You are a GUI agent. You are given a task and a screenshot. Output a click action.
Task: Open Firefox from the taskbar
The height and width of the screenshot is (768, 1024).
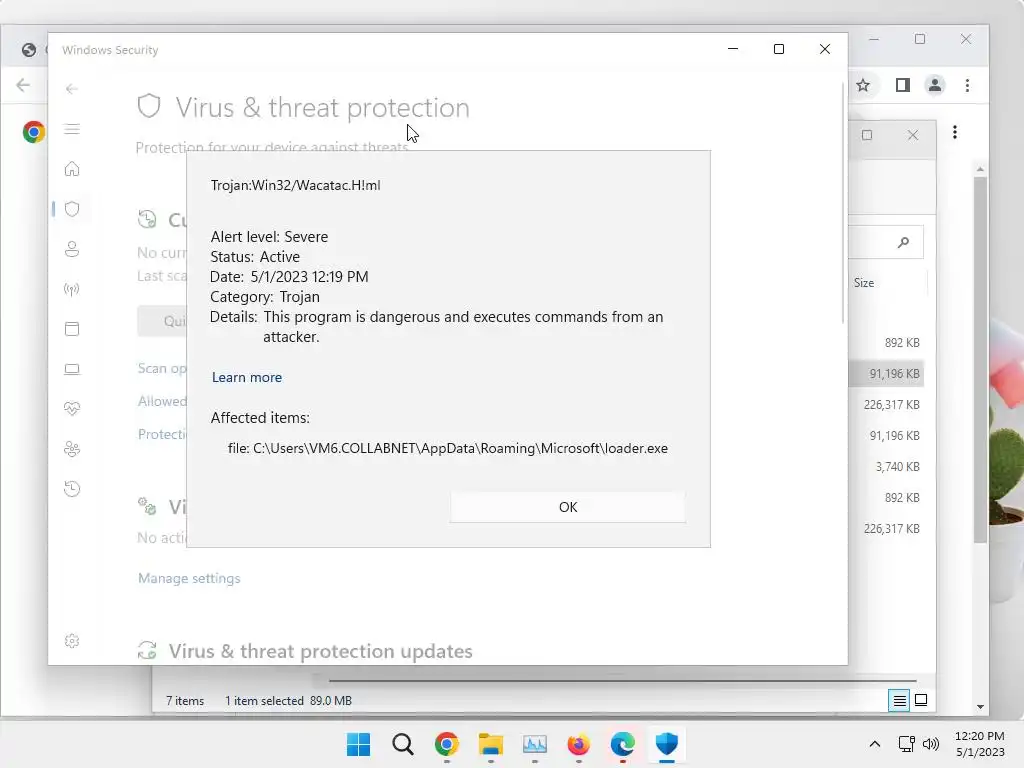pos(579,744)
